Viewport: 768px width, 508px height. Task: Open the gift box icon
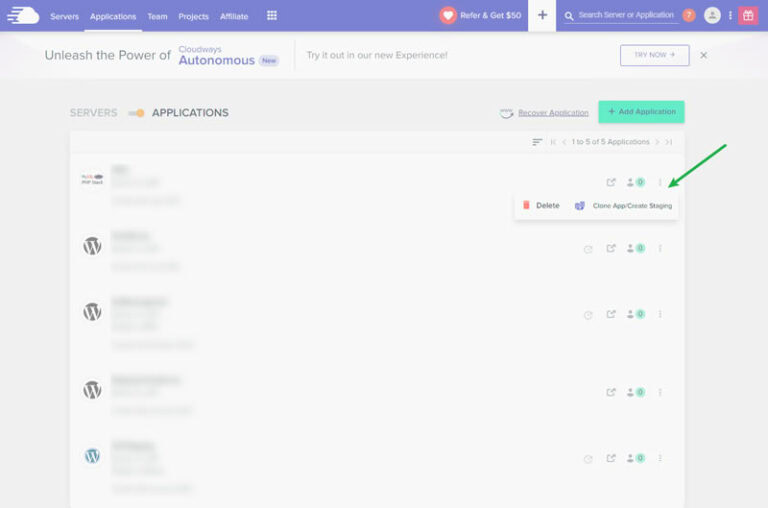(747, 16)
